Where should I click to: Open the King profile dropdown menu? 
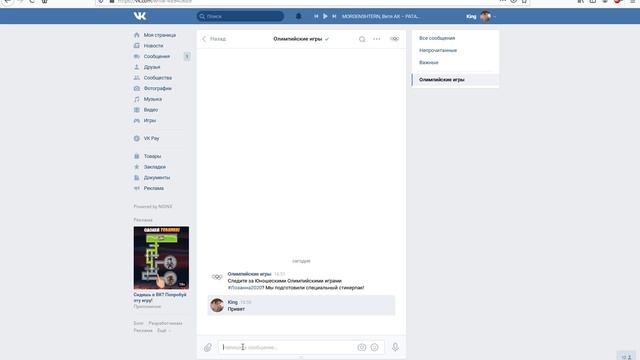481,16
